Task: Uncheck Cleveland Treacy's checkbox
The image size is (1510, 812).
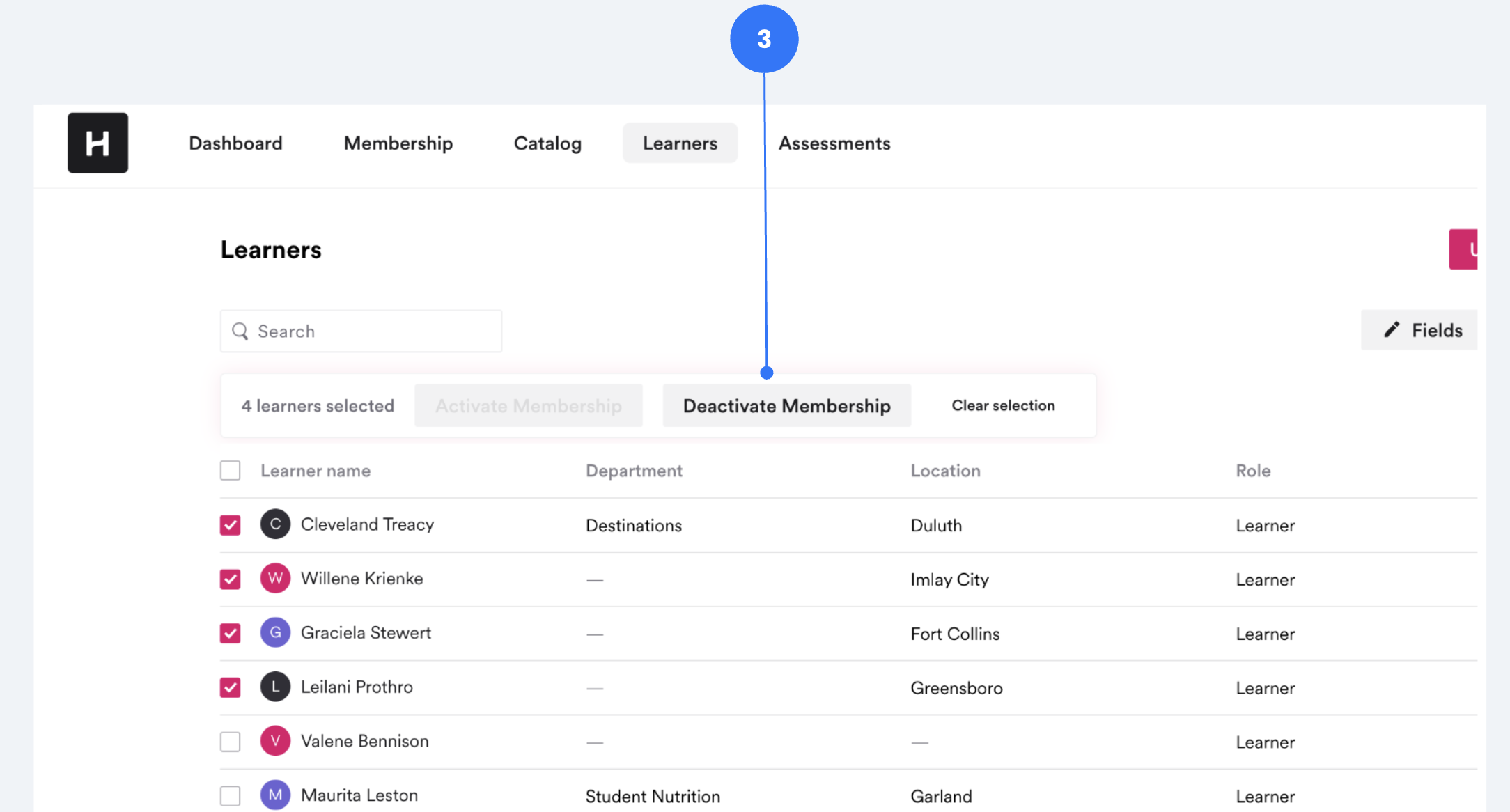Action: pyautogui.click(x=231, y=525)
